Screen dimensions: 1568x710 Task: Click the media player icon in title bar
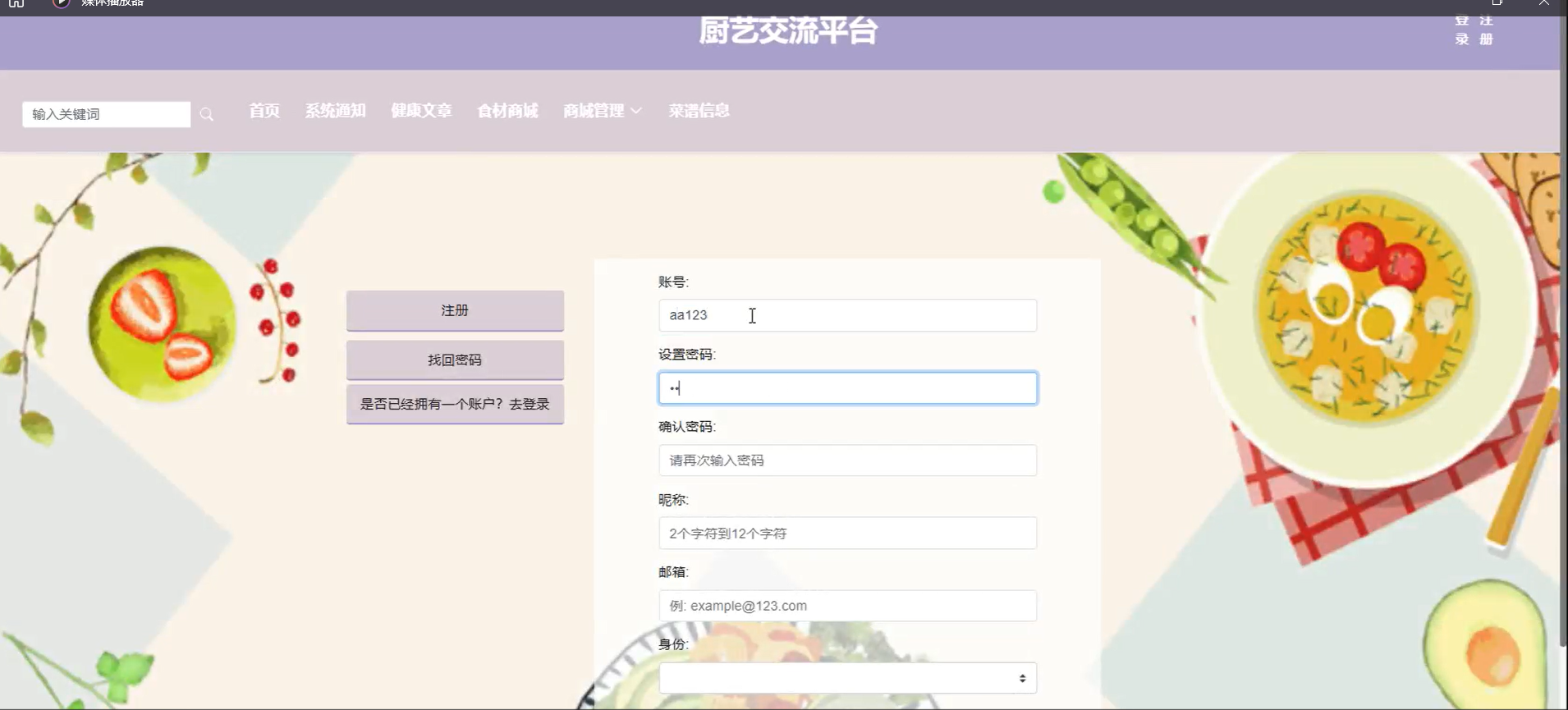pos(61,3)
